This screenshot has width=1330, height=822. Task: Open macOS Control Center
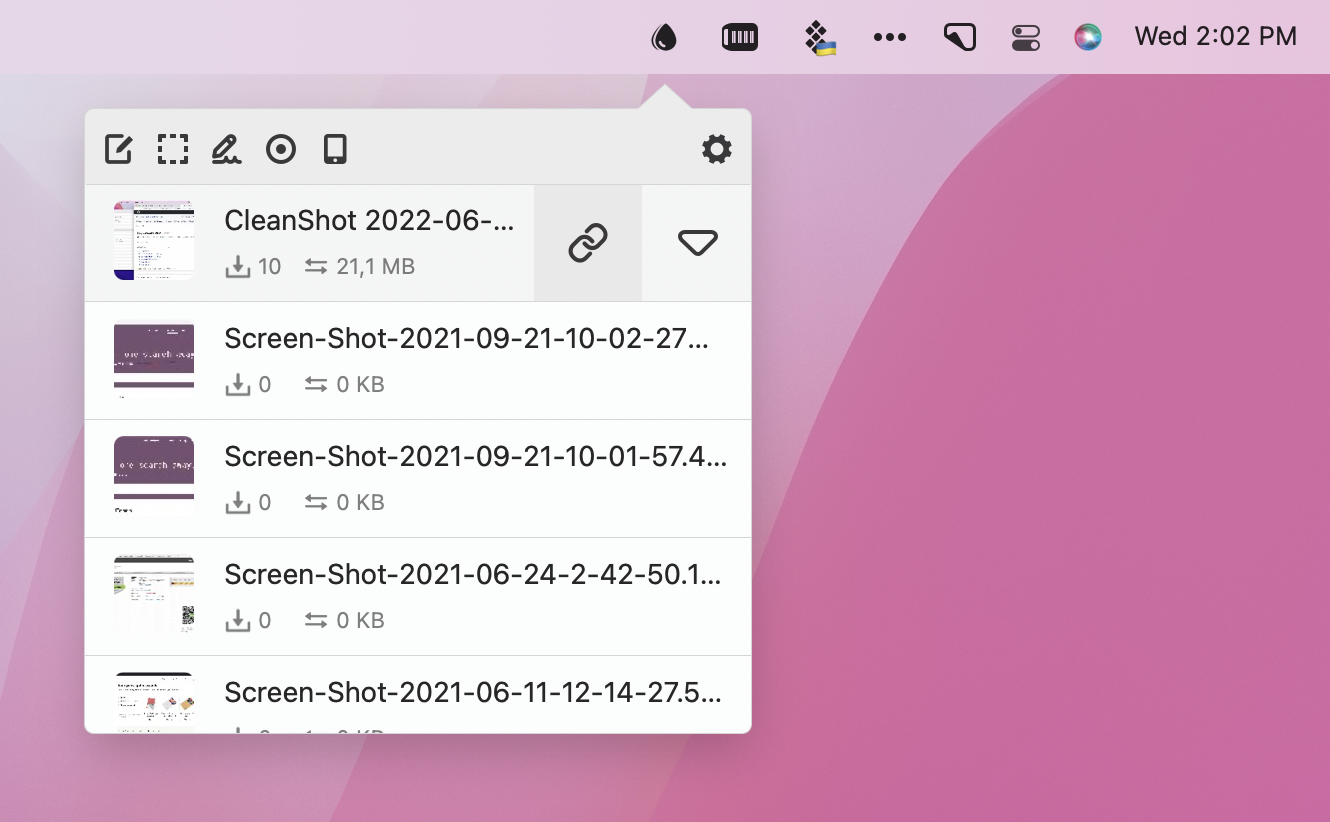[x=1026, y=38]
